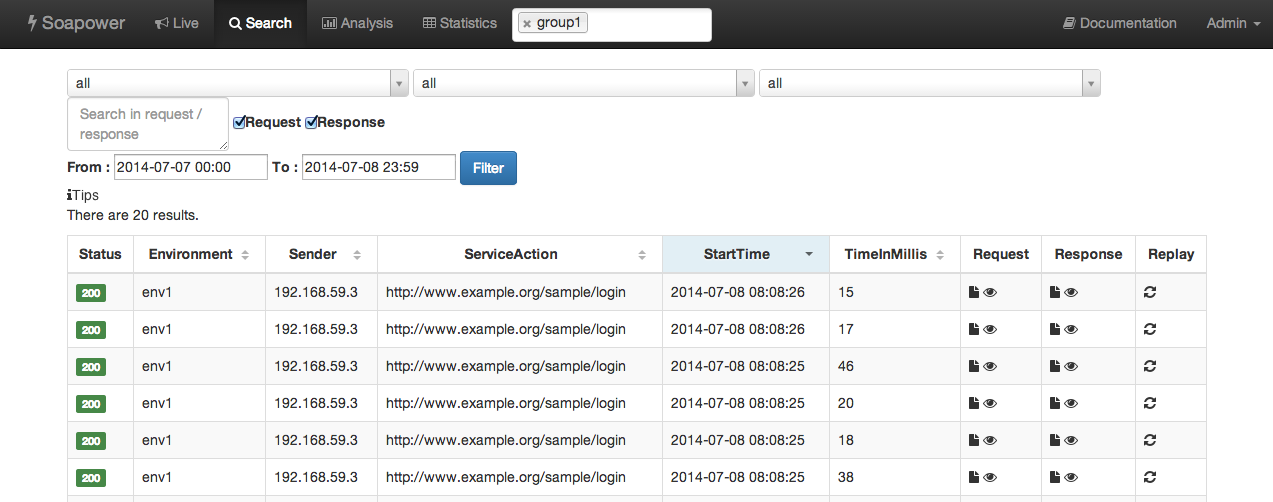The image size is (1273, 502).
Task: Open the Admin dropdown menu
Action: coord(1233,23)
